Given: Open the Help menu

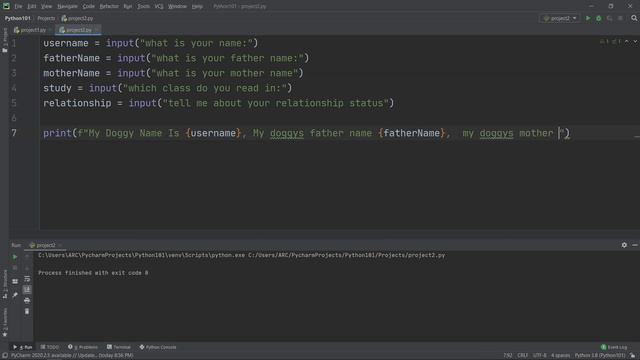Looking at the screenshot, I should pos(197,7).
